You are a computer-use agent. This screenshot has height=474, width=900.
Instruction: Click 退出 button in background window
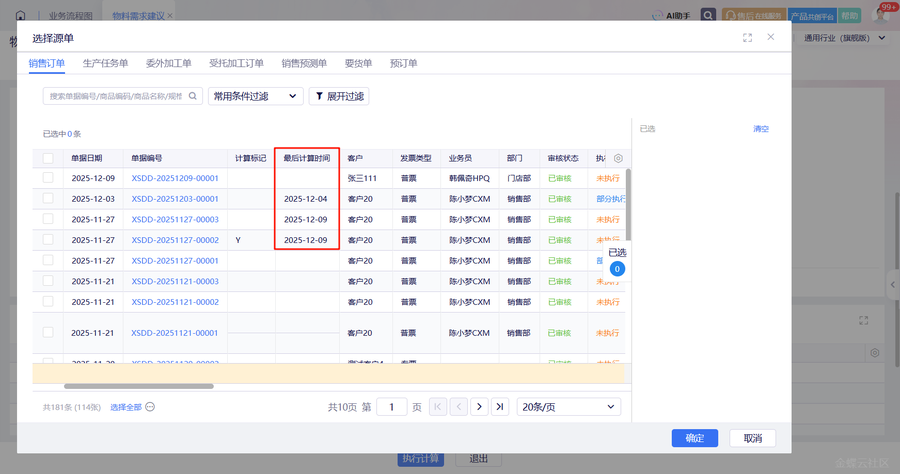478,459
